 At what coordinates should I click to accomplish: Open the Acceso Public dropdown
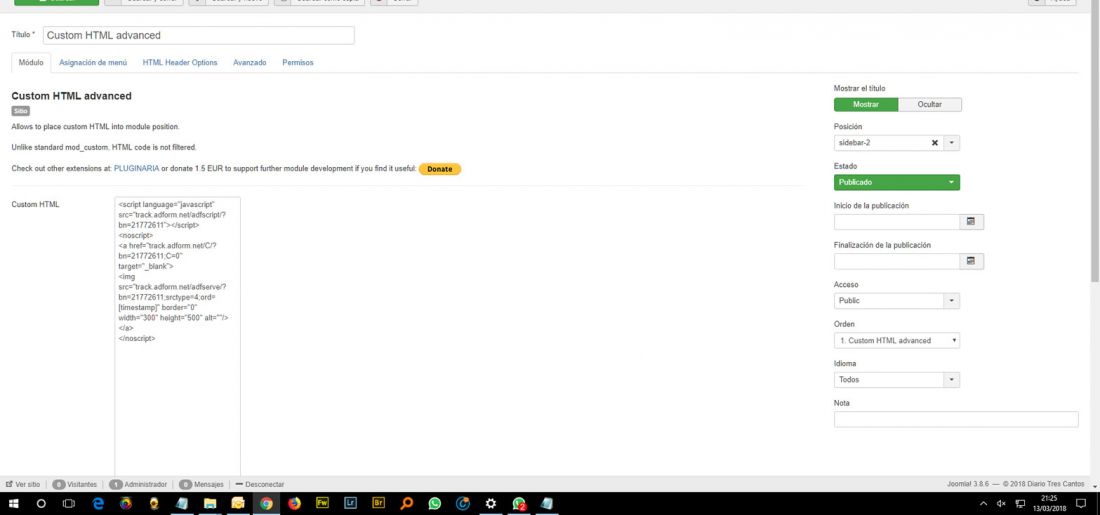pyautogui.click(x=897, y=300)
